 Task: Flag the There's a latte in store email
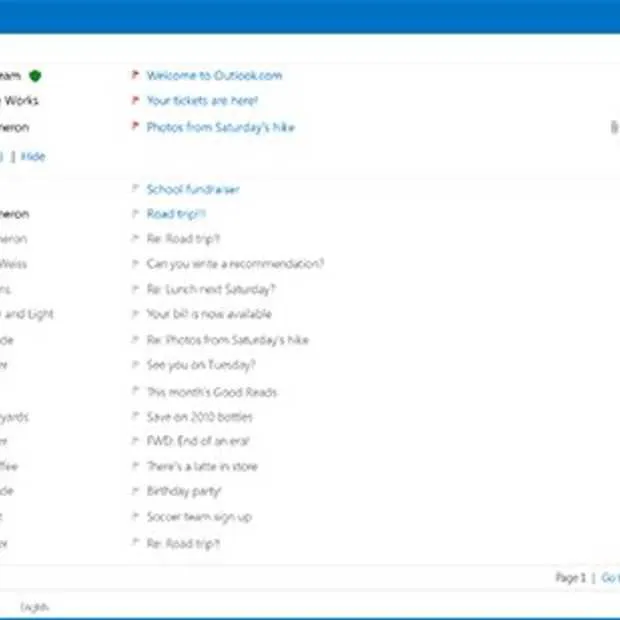[x=135, y=466]
